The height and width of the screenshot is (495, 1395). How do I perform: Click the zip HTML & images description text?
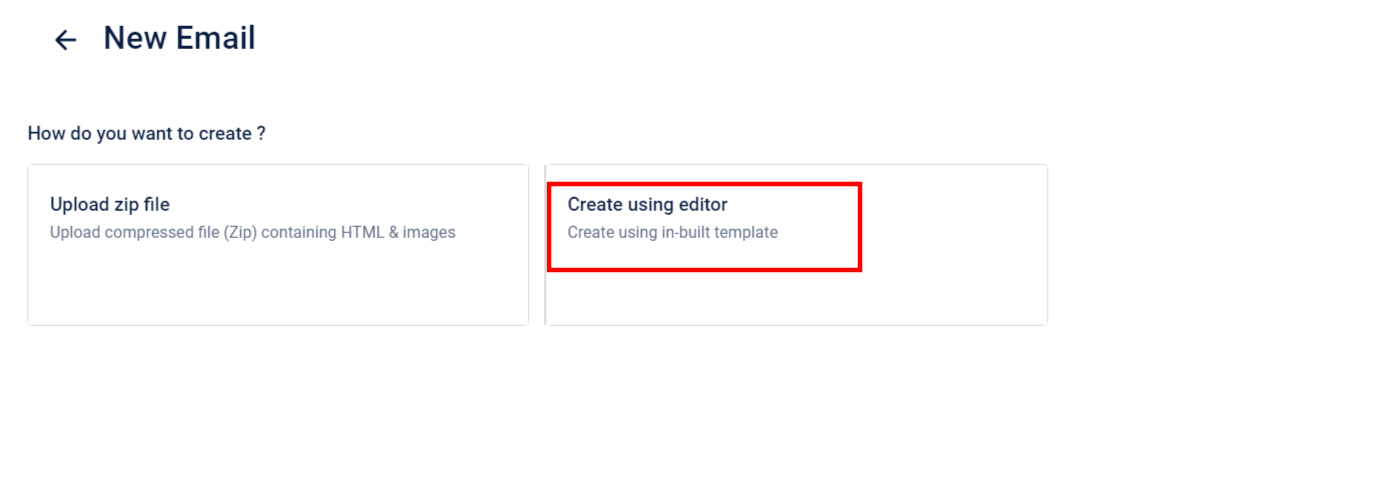coord(253,232)
